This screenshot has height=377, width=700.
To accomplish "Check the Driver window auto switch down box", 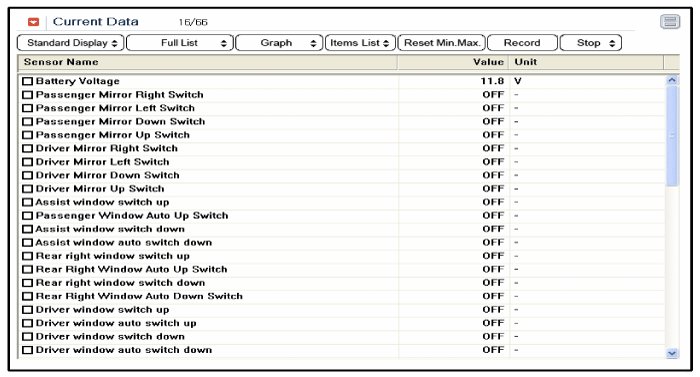I will [x=28, y=350].
